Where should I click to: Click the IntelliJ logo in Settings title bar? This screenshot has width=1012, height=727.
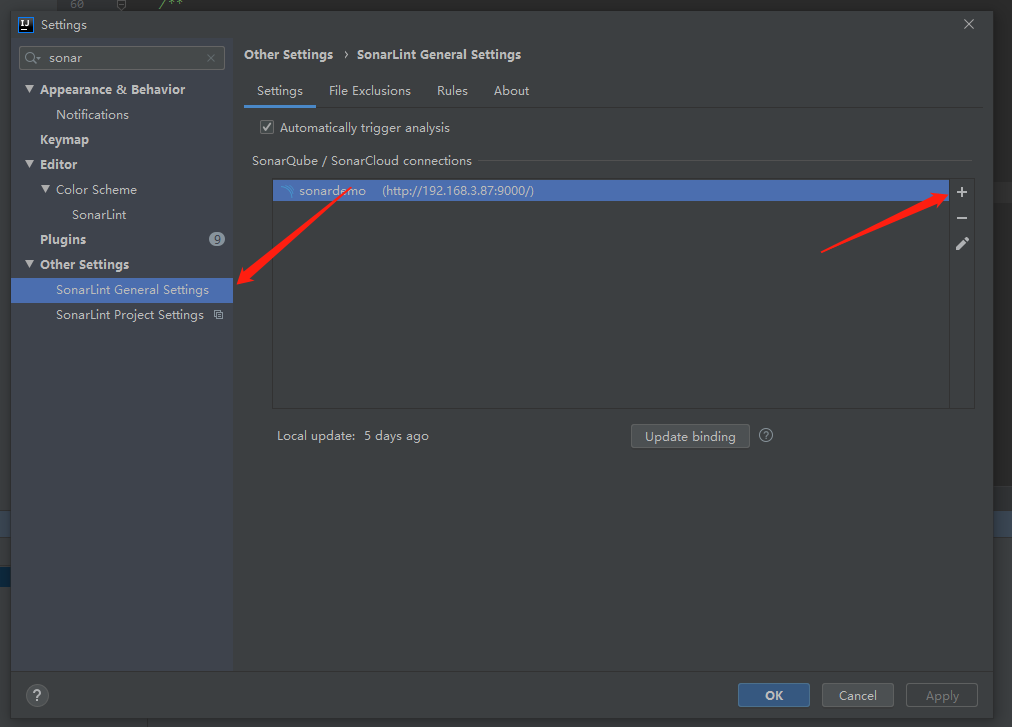click(x=26, y=25)
